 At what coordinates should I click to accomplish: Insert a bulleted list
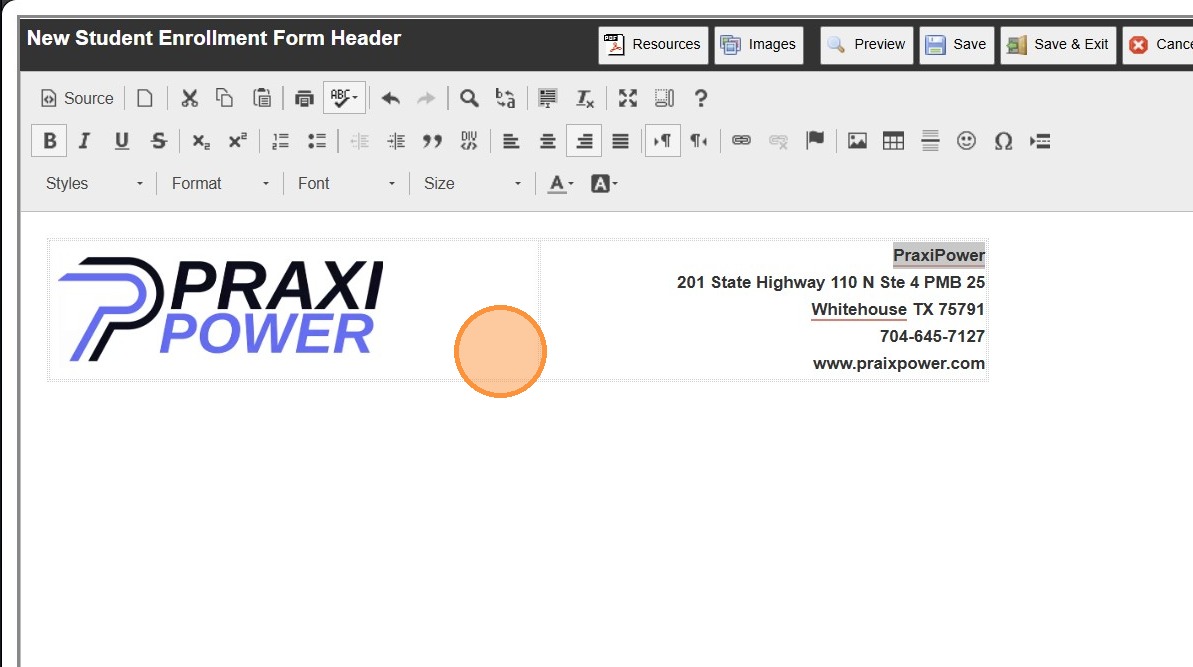(317, 141)
